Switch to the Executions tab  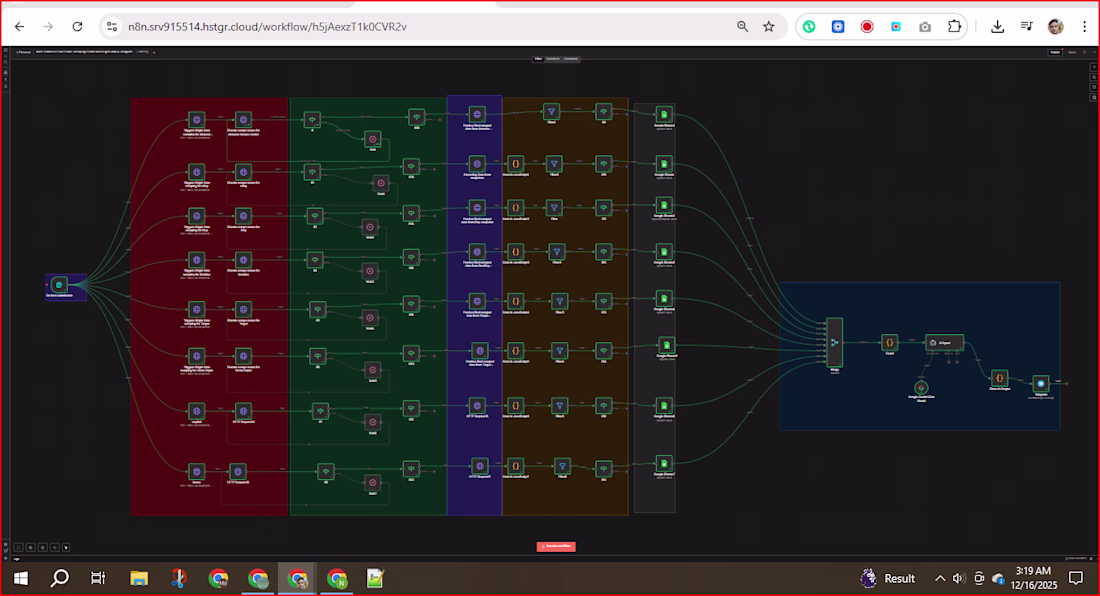[x=554, y=59]
